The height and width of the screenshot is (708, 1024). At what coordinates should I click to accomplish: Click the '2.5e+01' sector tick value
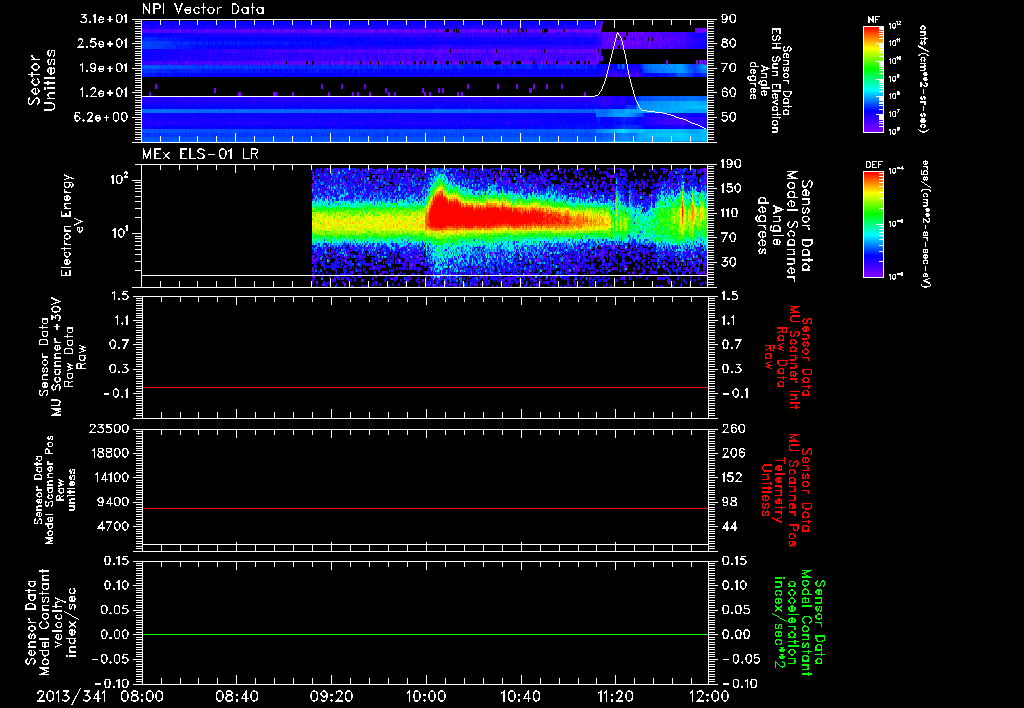[104, 43]
